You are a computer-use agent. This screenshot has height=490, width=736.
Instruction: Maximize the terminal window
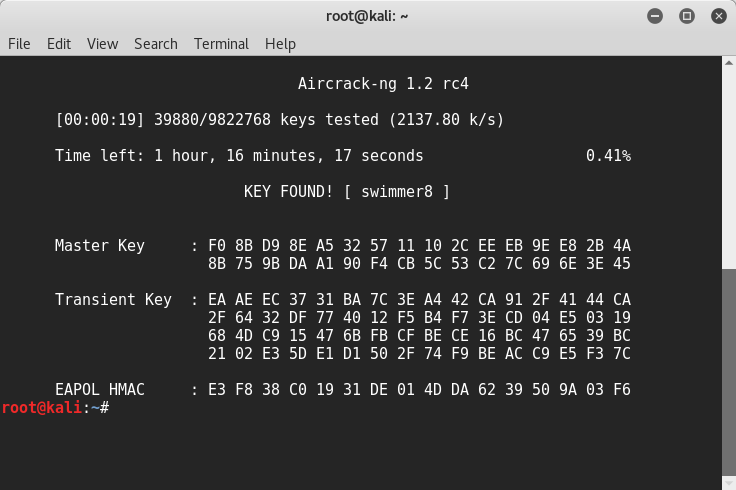tap(687, 16)
